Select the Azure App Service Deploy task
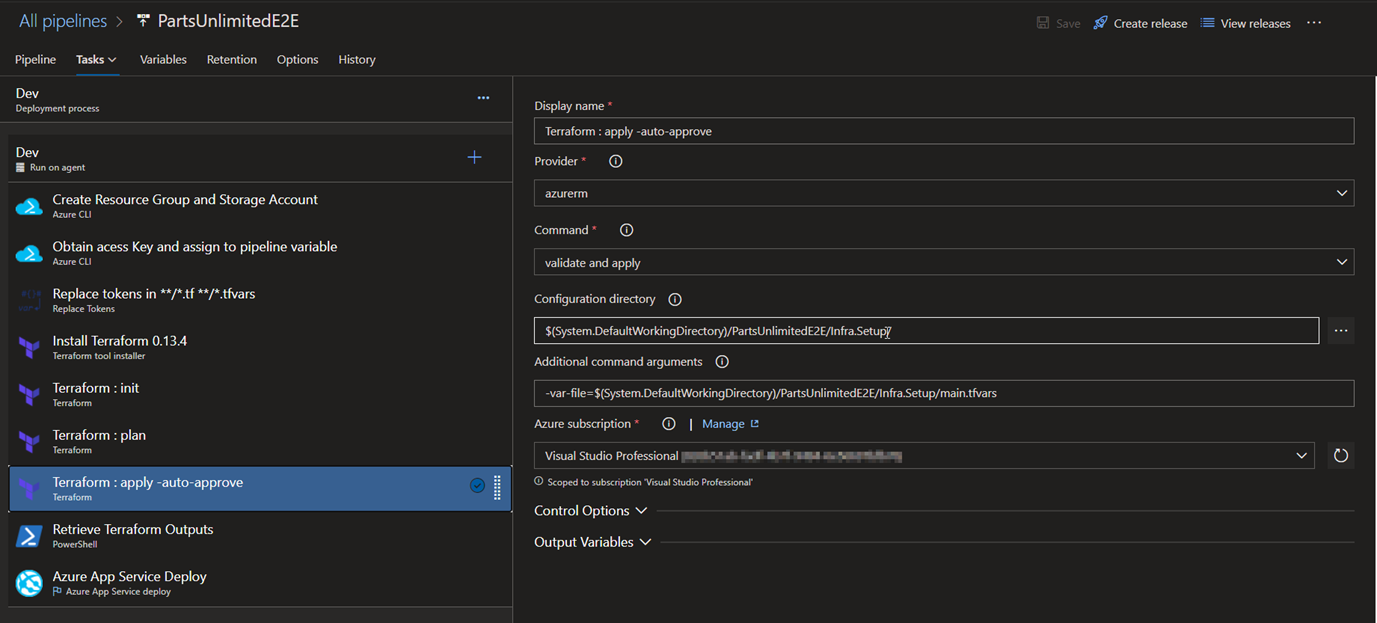Screen dimensions: 1377x623 (260, 582)
